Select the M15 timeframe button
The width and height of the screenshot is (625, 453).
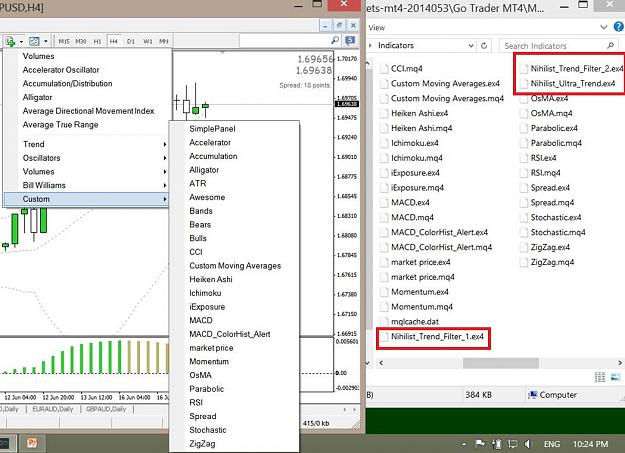click(x=64, y=41)
